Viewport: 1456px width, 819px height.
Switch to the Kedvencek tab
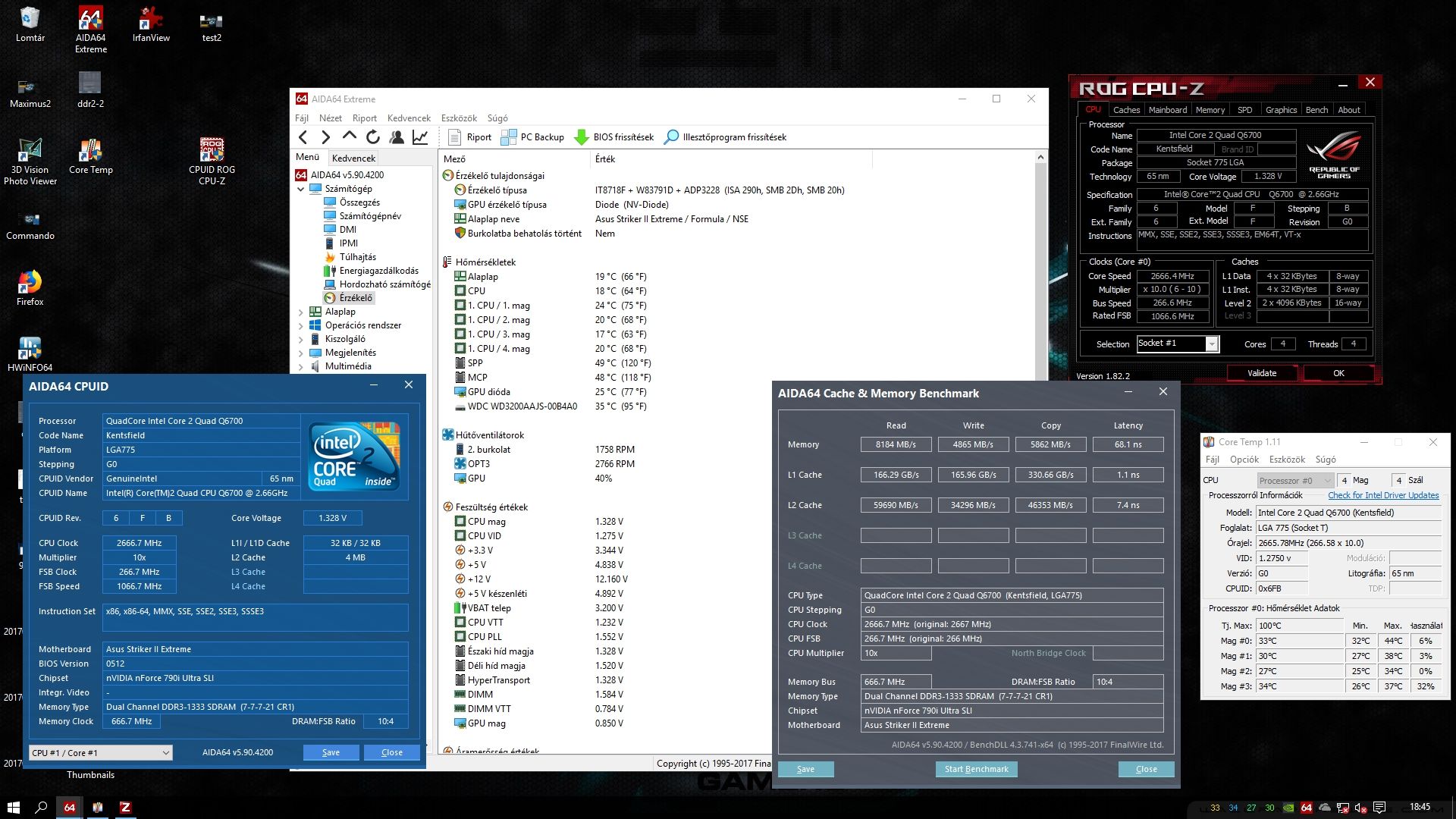pos(353,158)
